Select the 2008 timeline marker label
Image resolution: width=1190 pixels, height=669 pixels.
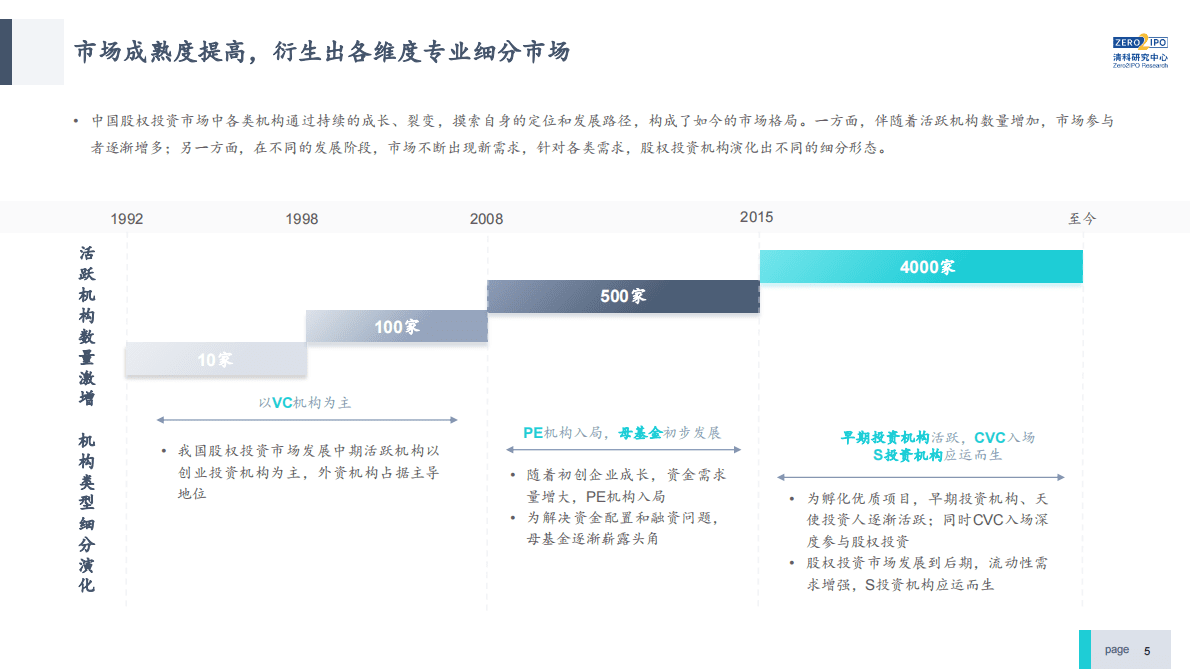click(x=487, y=217)
